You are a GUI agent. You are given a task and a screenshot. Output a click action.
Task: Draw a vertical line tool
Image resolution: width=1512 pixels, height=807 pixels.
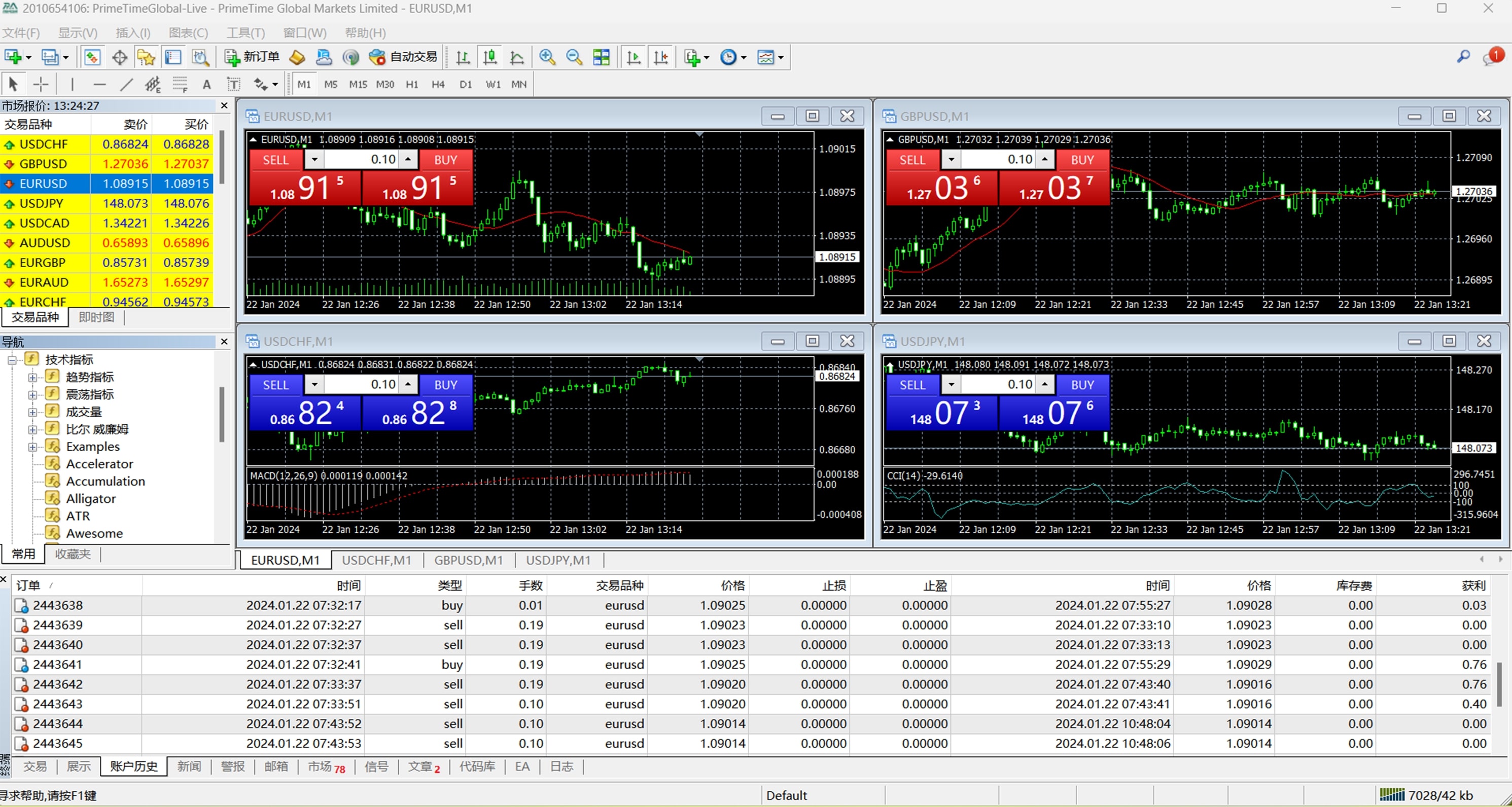[x=72, y=84]
